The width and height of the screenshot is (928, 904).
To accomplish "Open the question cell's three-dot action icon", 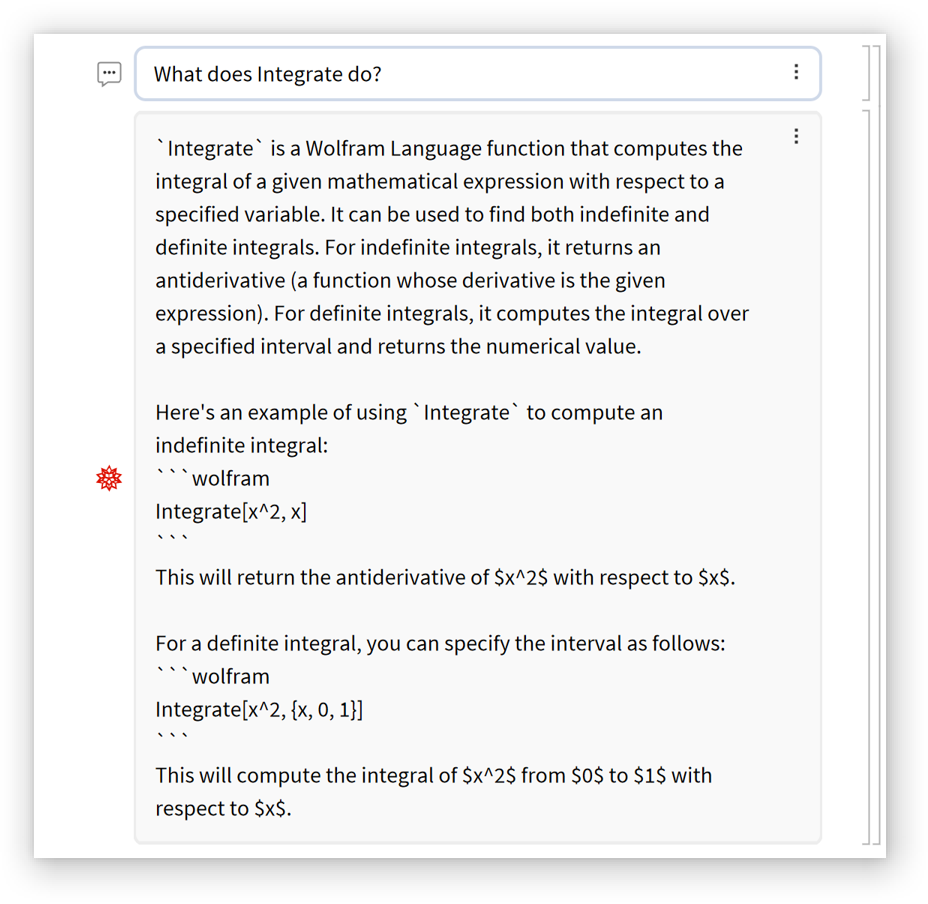I will click(x=796, y=71).
